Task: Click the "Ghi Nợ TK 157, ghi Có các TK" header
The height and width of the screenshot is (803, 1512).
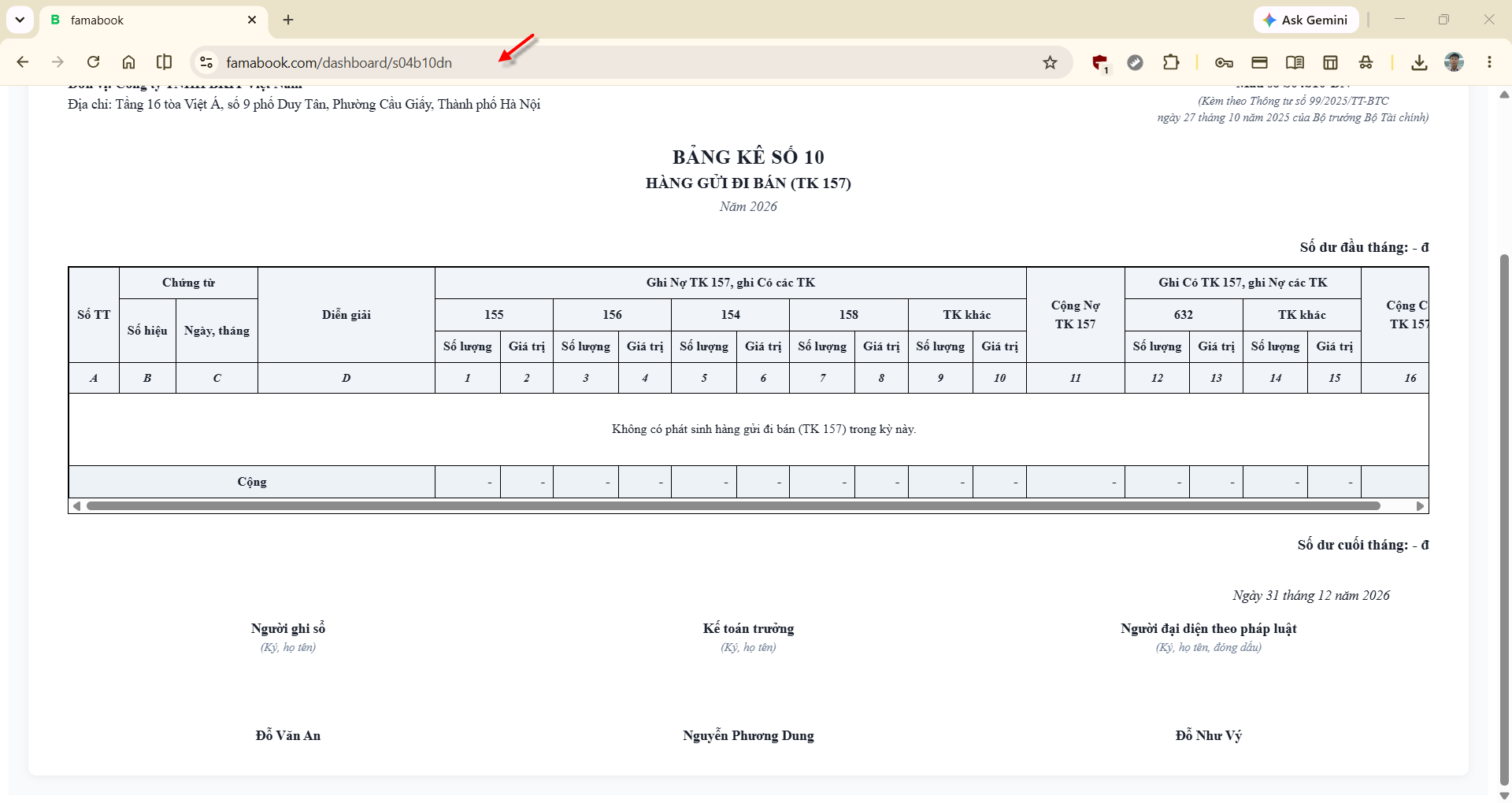Action: [731, 283]
